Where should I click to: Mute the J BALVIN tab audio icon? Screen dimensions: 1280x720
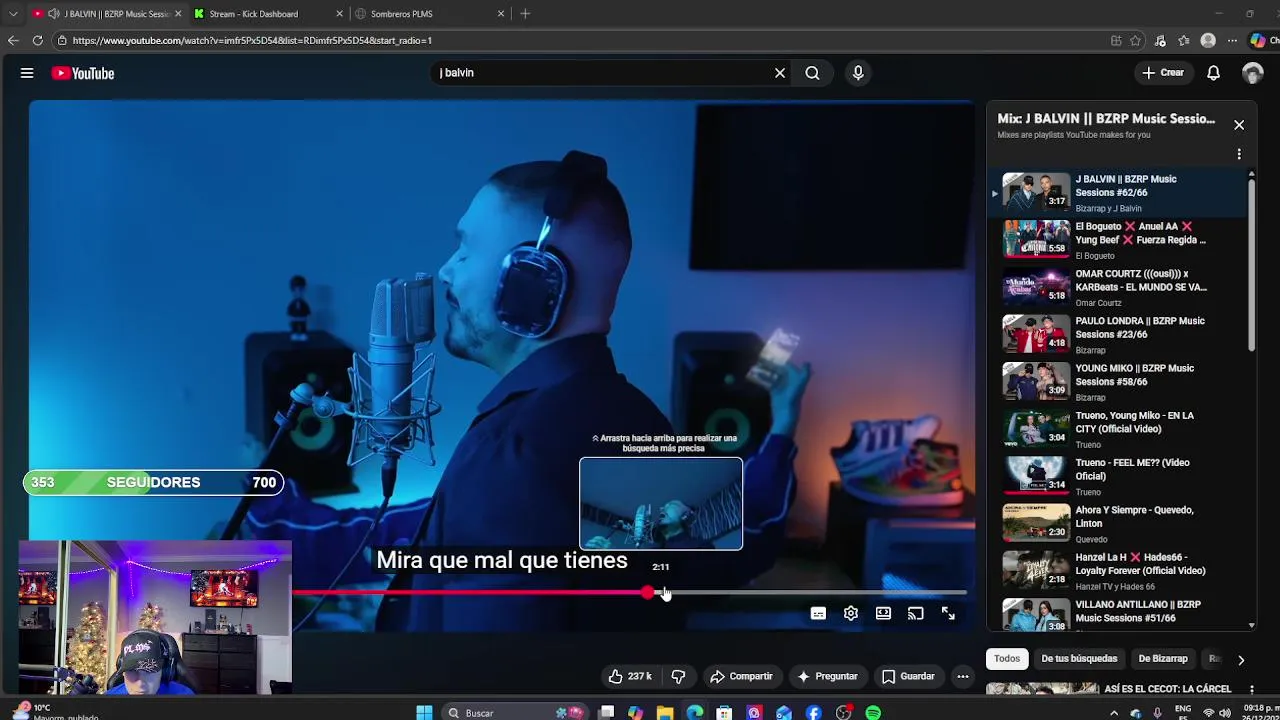[x=53, y=14]
